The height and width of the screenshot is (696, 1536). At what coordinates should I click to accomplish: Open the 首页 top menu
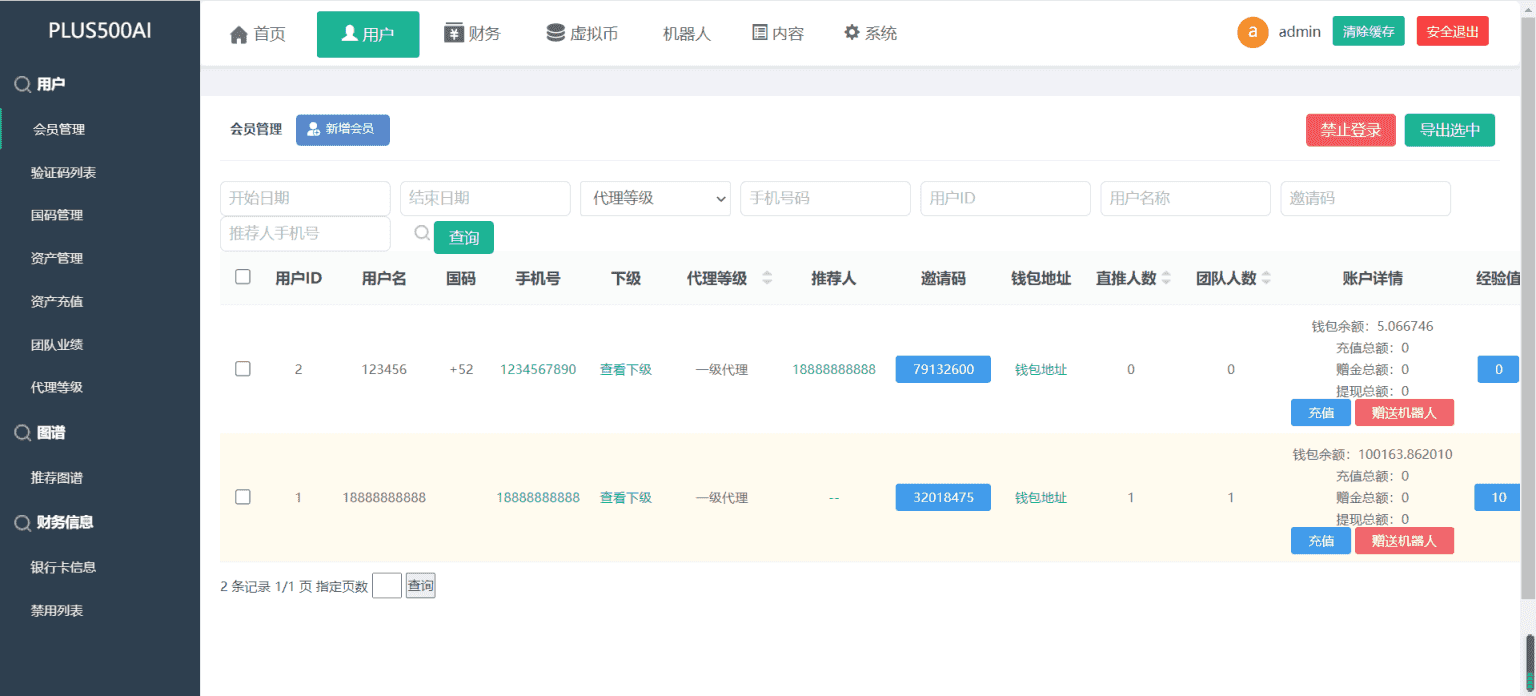click(258, 34)
